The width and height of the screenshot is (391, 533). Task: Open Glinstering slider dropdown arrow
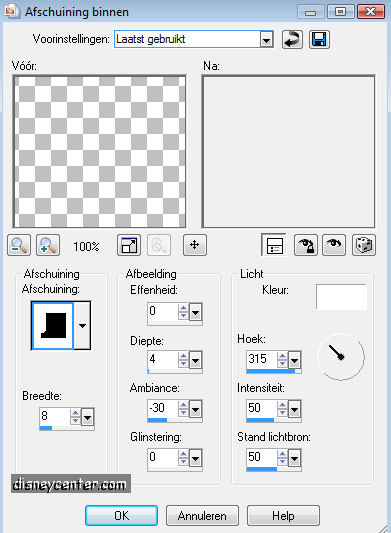(196, 459)
